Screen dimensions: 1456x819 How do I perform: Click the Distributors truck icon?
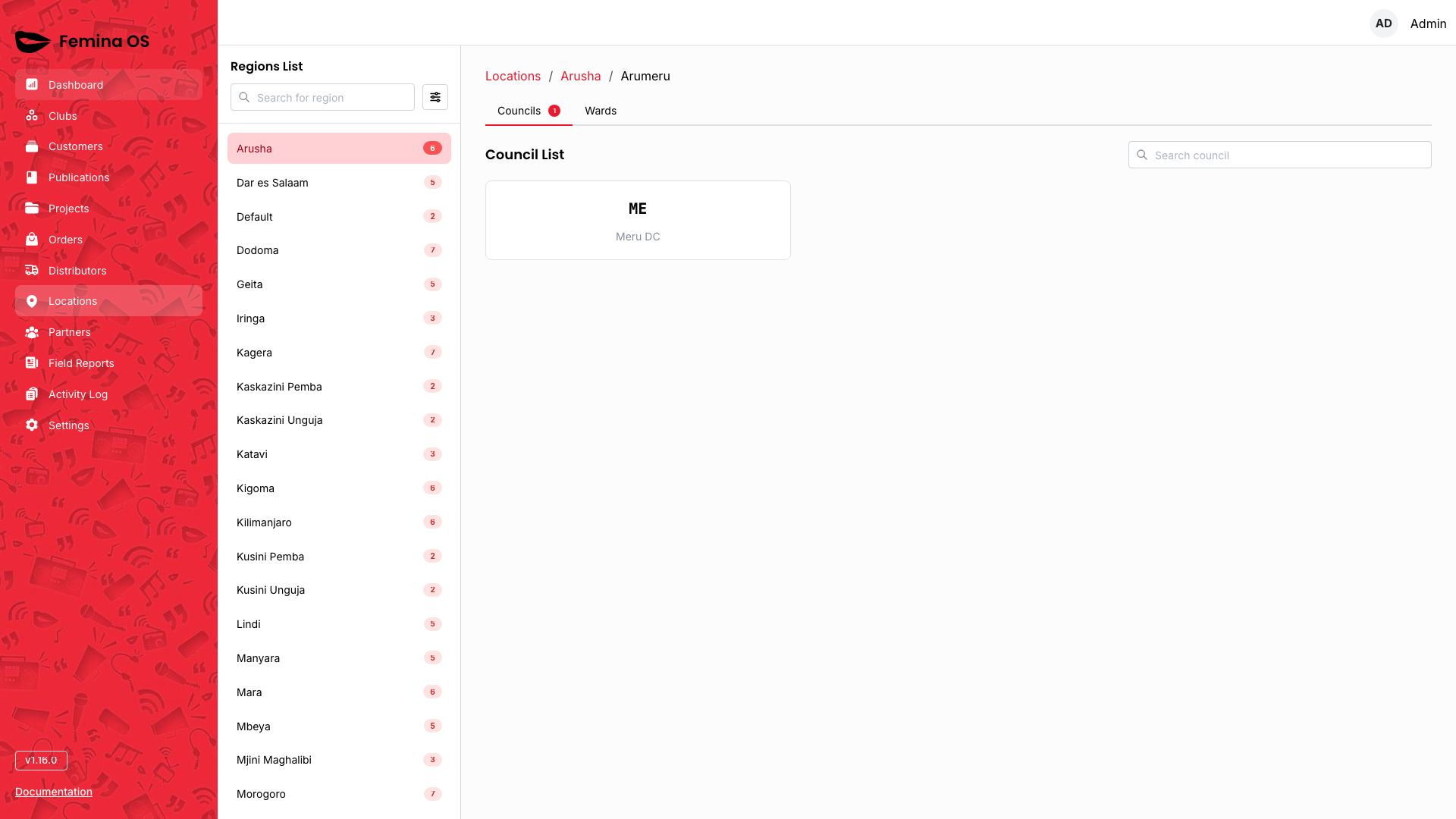(32, 270)
